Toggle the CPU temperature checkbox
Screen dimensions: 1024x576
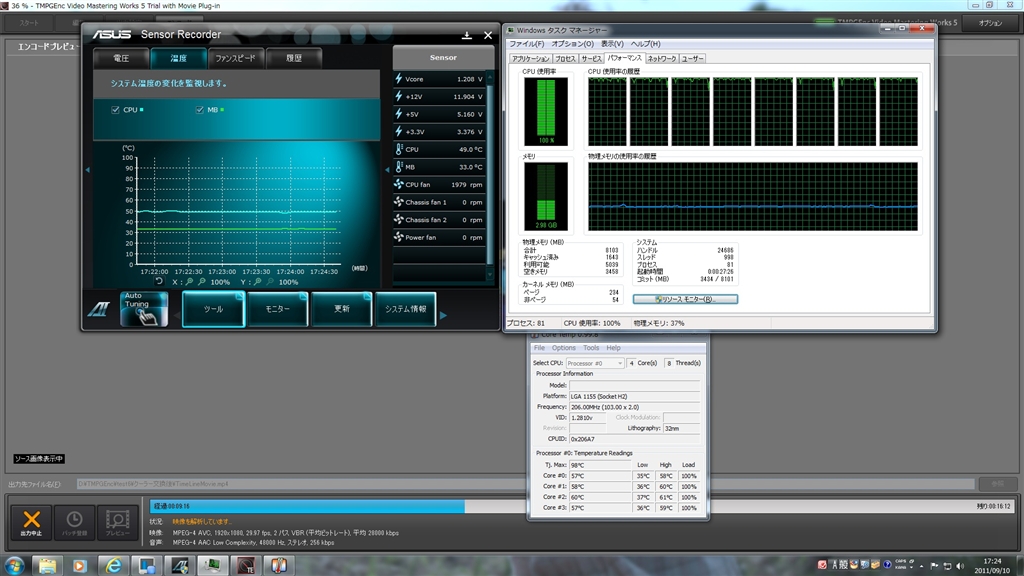(x=116, y=110)
